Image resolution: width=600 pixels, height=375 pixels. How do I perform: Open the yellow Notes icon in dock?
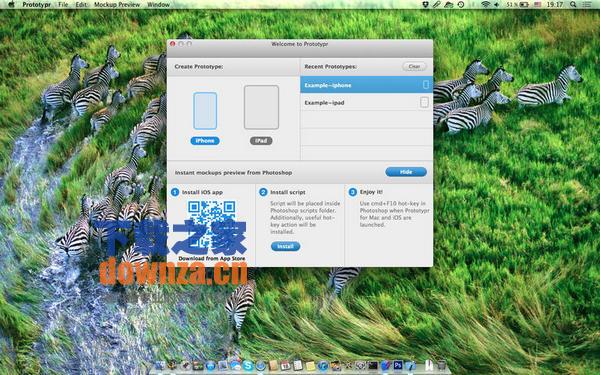click(x=310, y=365)
